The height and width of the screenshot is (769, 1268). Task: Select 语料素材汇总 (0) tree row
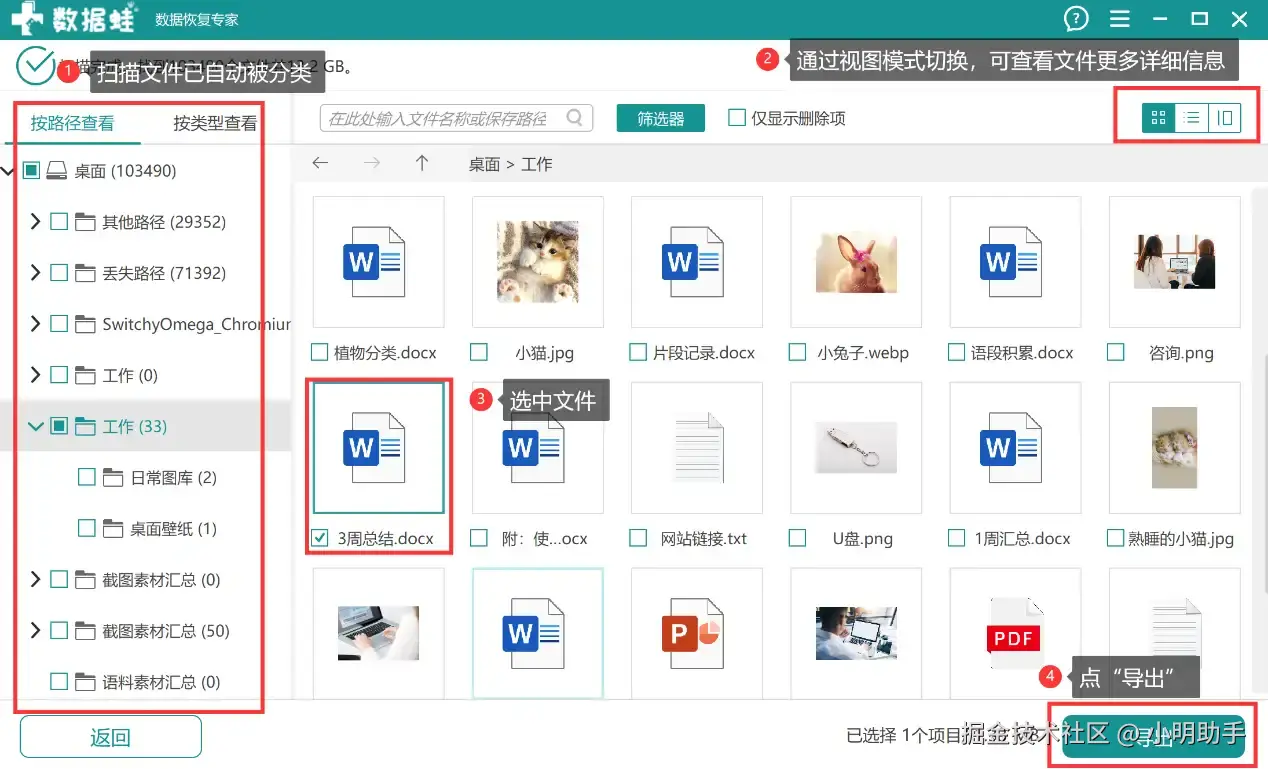[146, 682]
